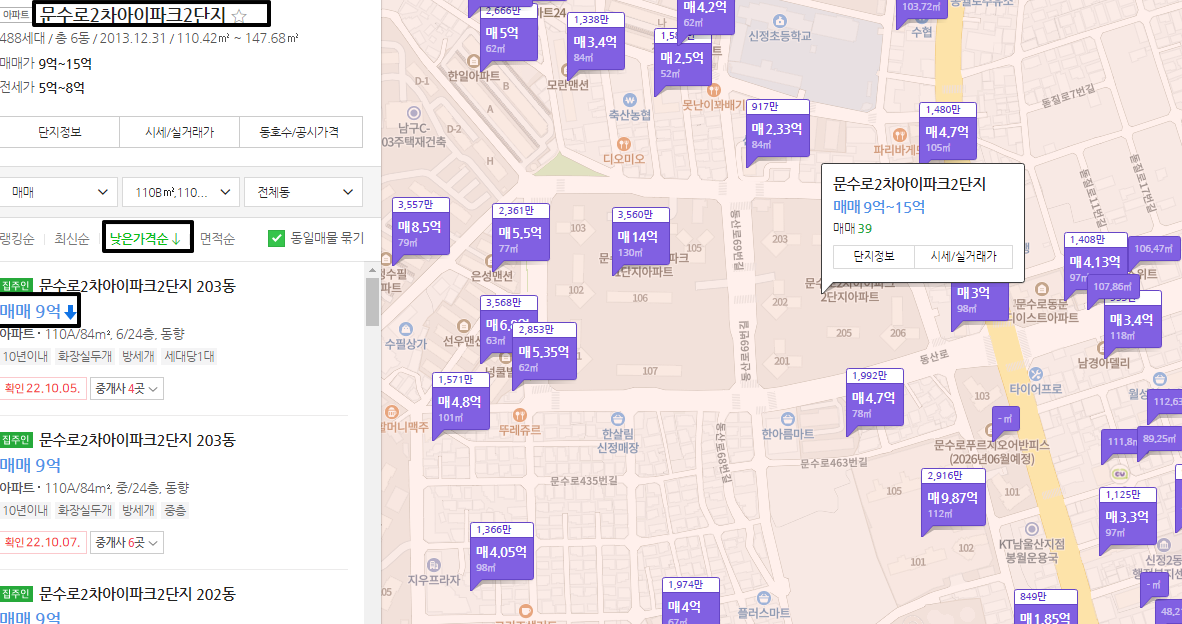Click the 화장실두개 tag on first listing
This screenshot has height=624, width=1182.
click(x=84, y=356)
